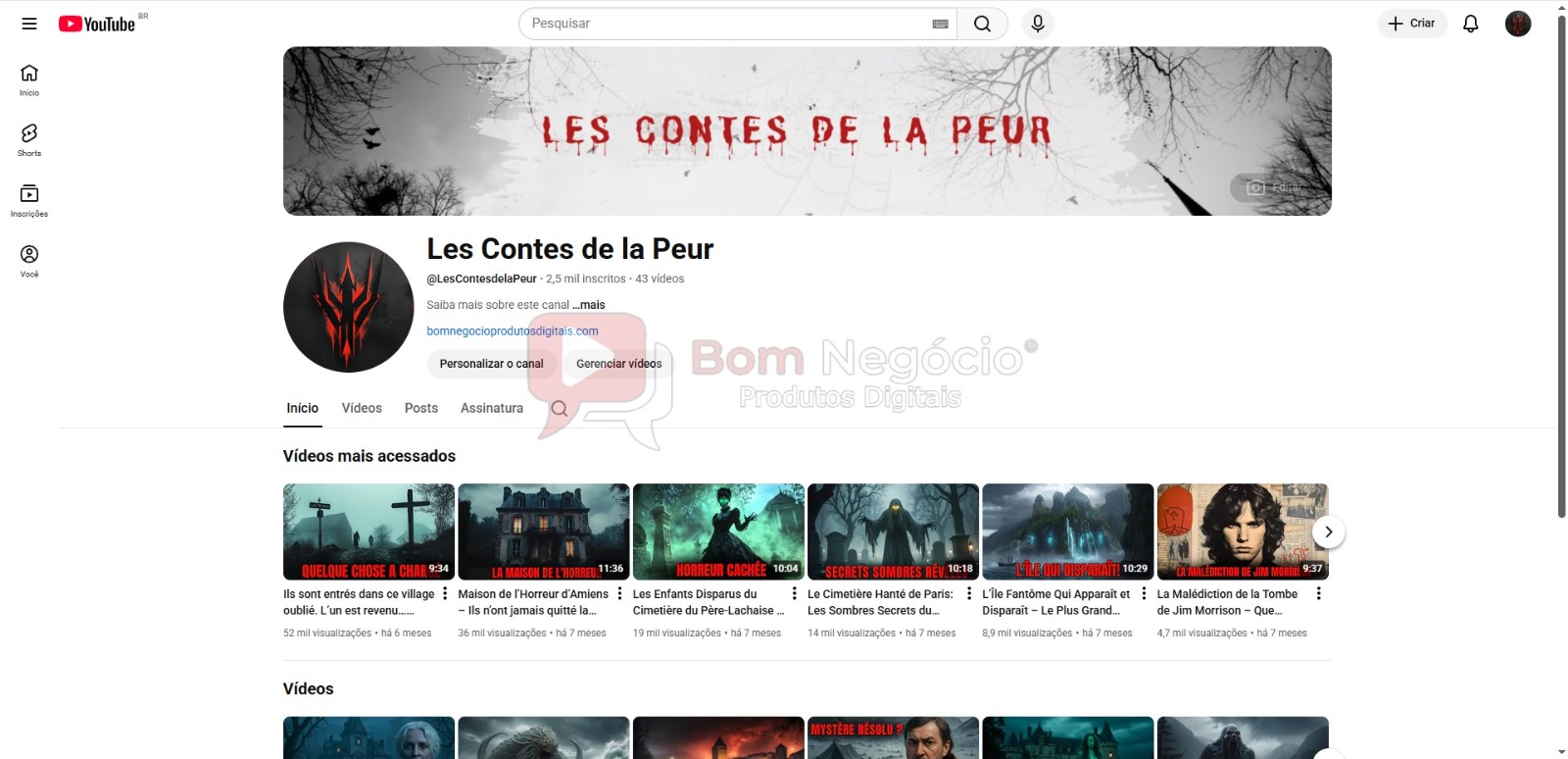Click Personalizar o canal button
Screen dimensions: 1568x759
pos(491,364)
